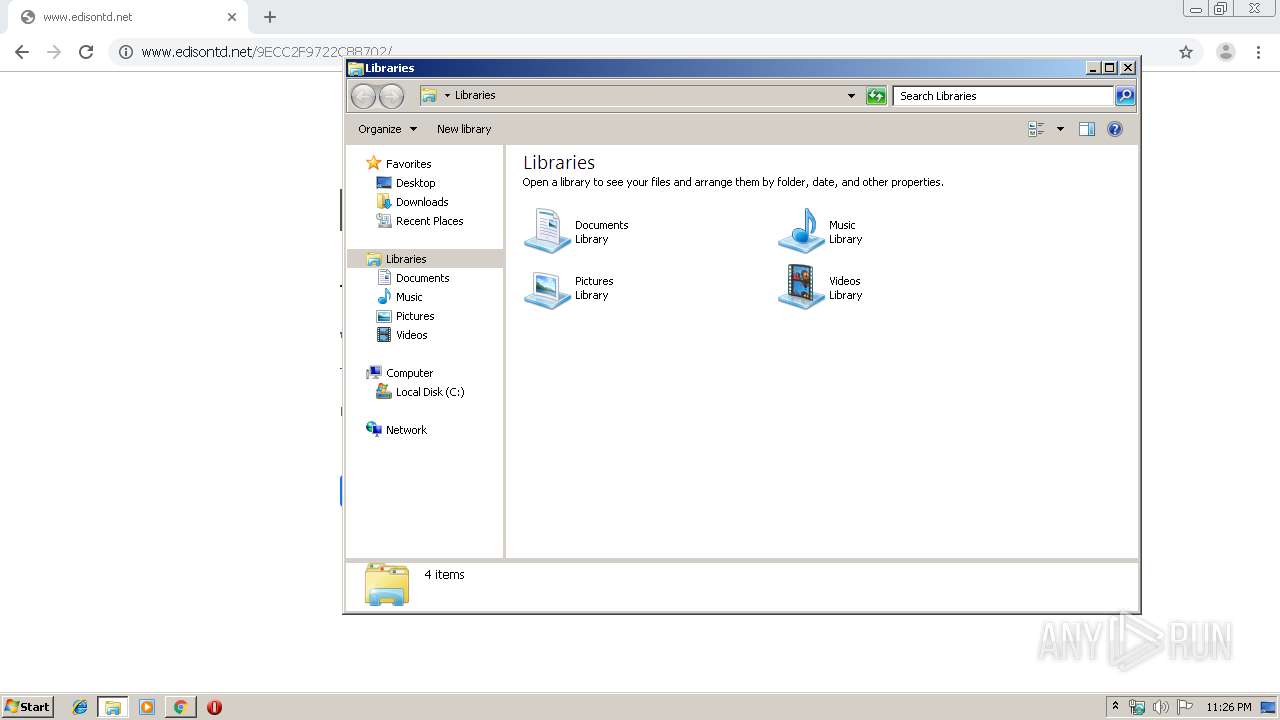This screenshot has height=720, width=1280.
Task: Switch to Chrome on taskbar
Action: pyautogui.click(x=180, y=707)
